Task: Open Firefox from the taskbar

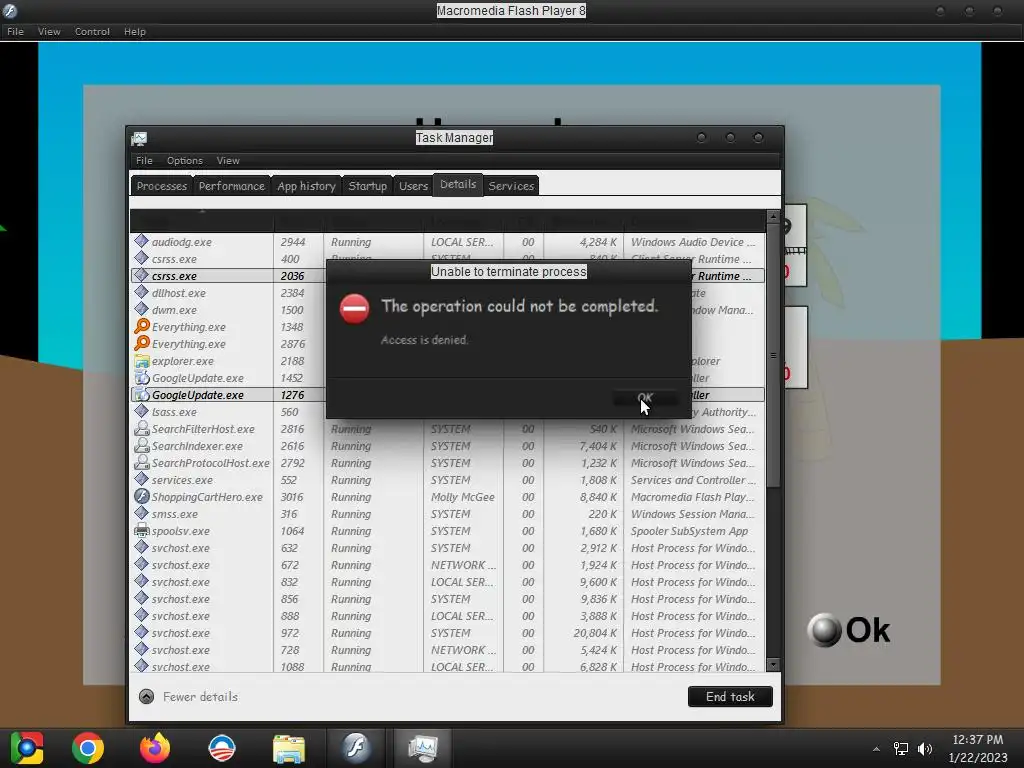Action: click(x=155, y=748)
